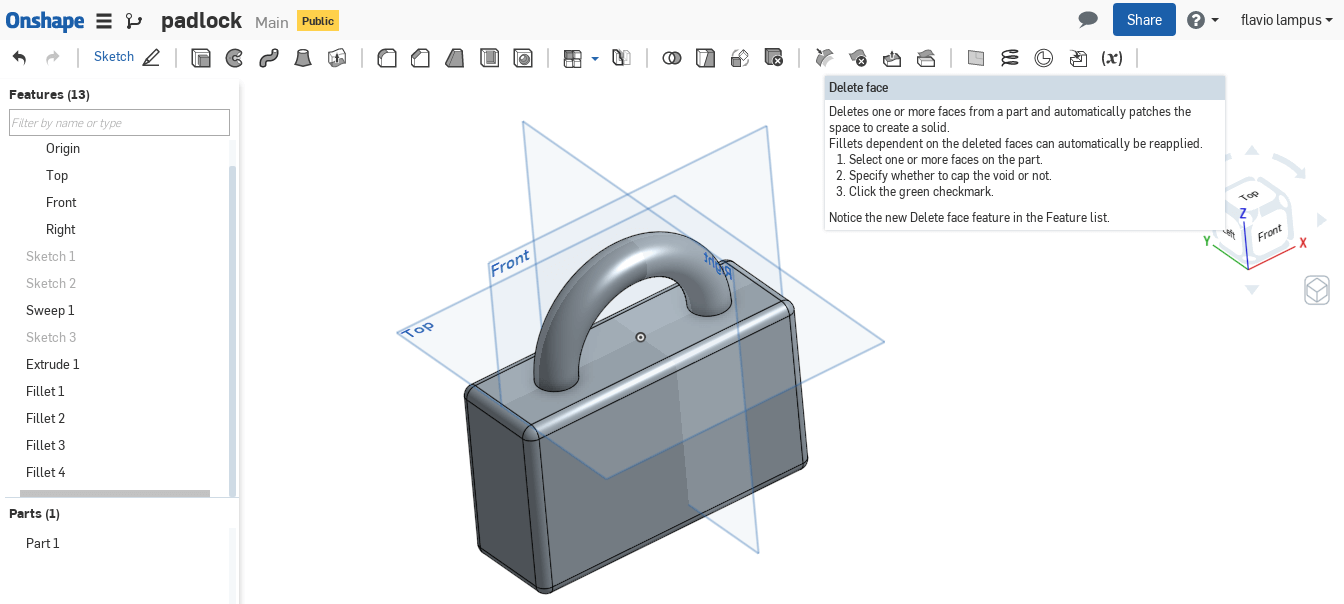Select the Plane tool icon
The width and height of the screenshot is (1344, 604).
(x=976, y=58)
